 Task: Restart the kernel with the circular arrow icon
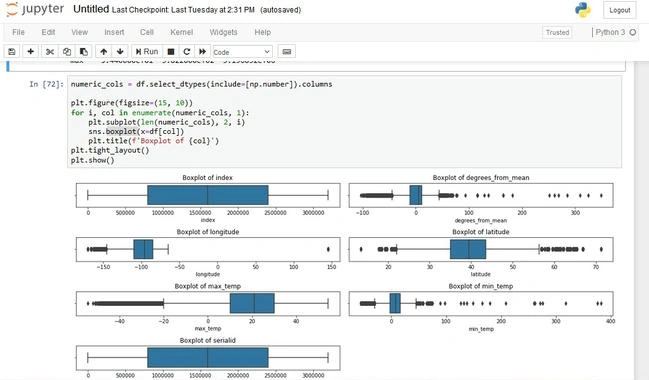coord(187,52)
